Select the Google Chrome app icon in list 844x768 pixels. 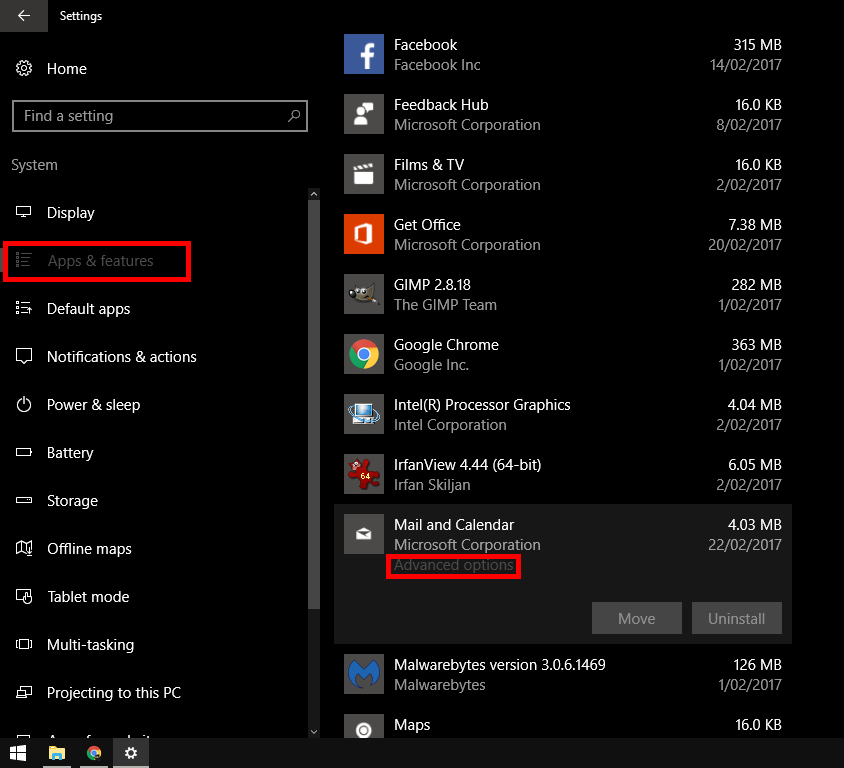click(364, 354)
